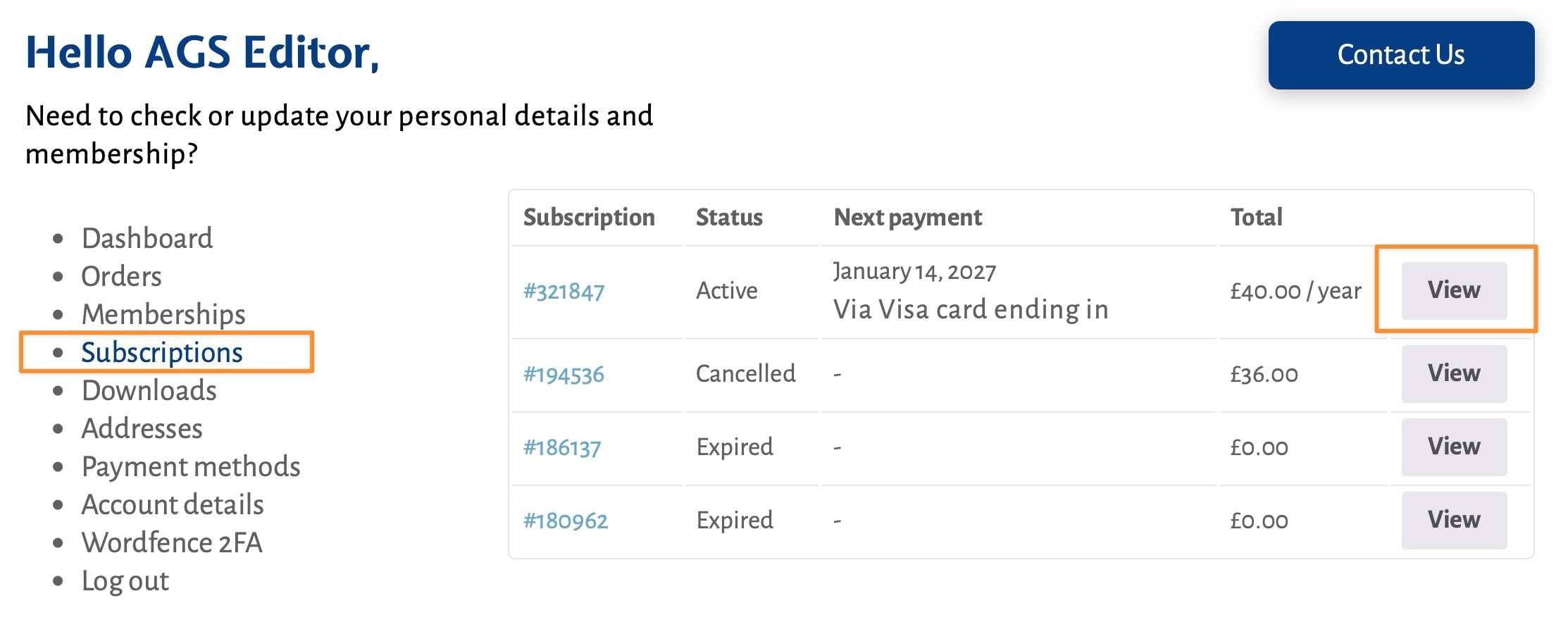The height and width of the screenshot is (634, 1568).
Task: Open the Dashboard menu item
Action: coord(147,238)
